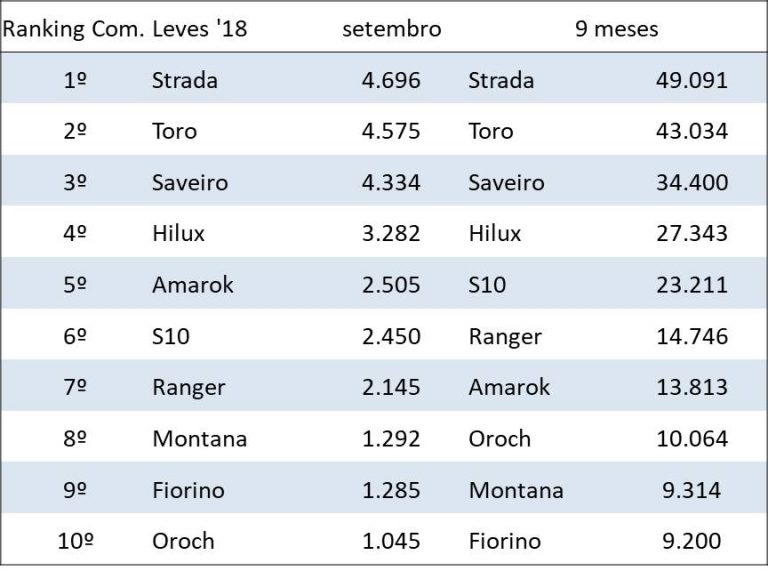768x571 pixels.
Task: Select the value 4.575 for Toro
Action: tap(391, 132)
